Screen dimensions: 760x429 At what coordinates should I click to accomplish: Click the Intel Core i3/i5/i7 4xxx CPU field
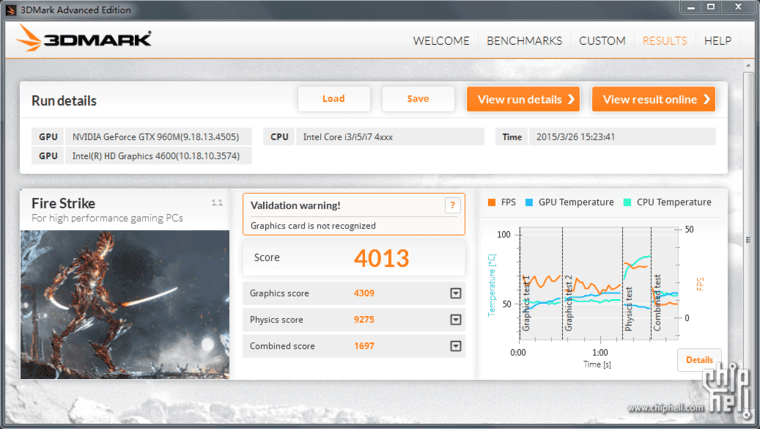pos(390,137)
